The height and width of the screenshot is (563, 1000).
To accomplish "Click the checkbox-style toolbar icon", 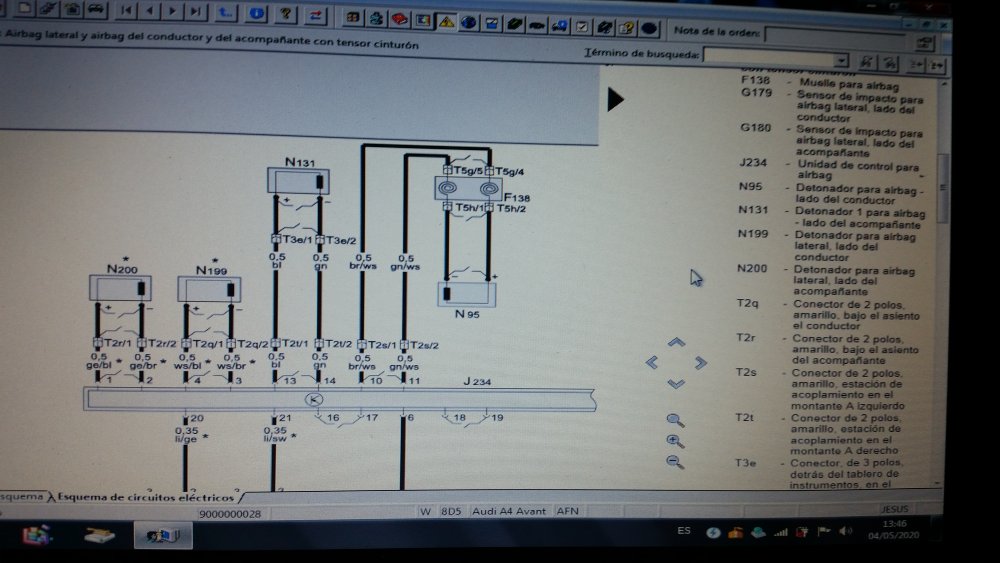I will (x=582, y=27).
